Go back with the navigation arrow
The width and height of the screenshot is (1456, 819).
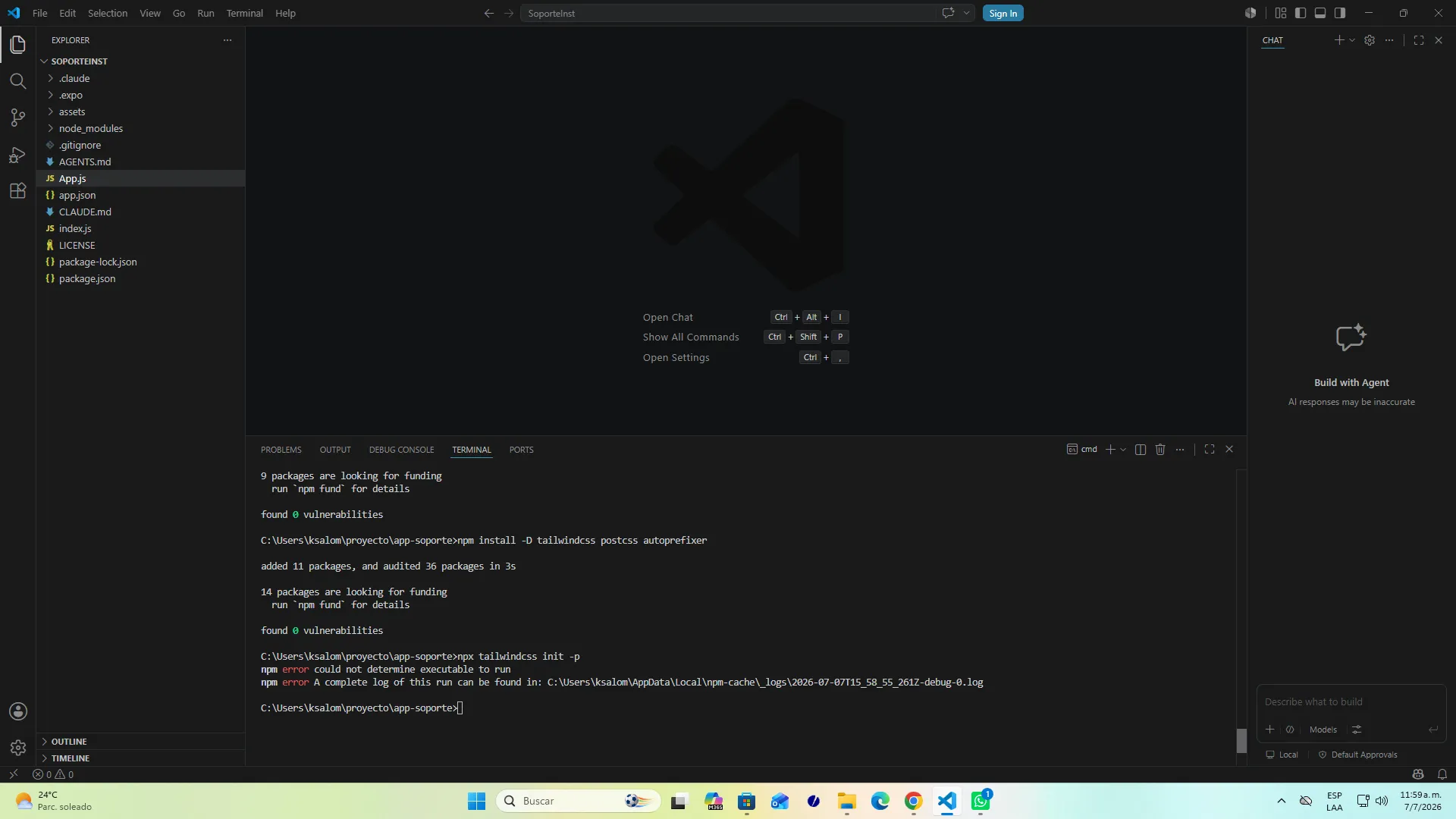click(x=489, y=14)
